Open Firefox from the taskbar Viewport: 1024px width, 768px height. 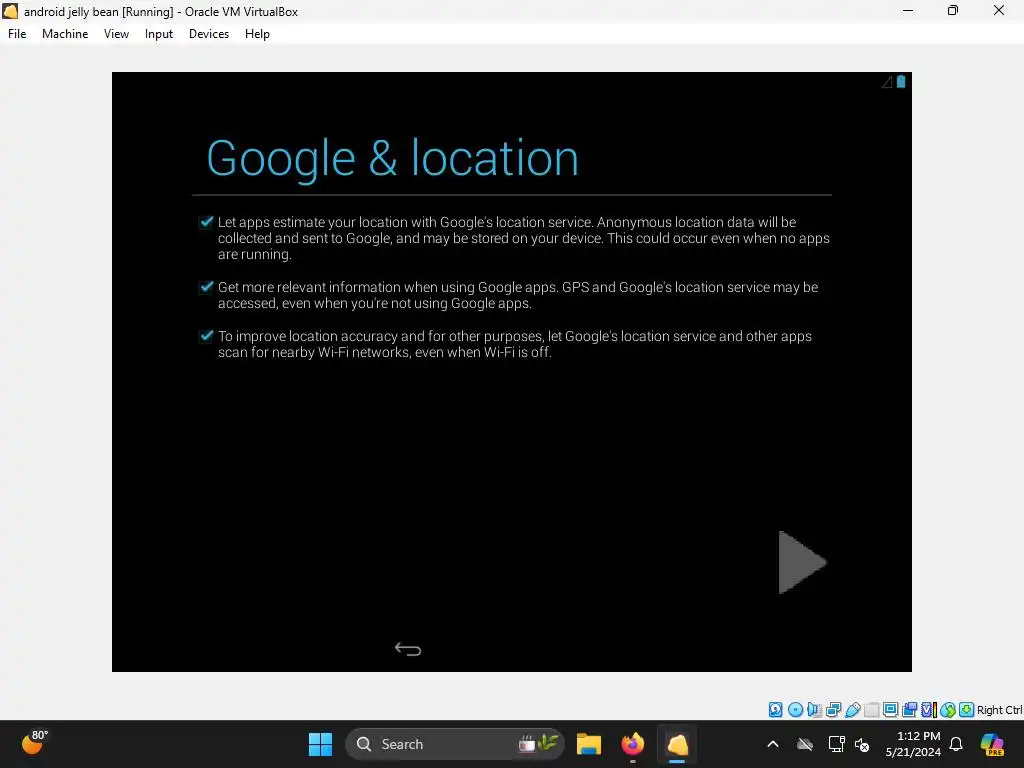pyautogui.click(x=632, y=744)
